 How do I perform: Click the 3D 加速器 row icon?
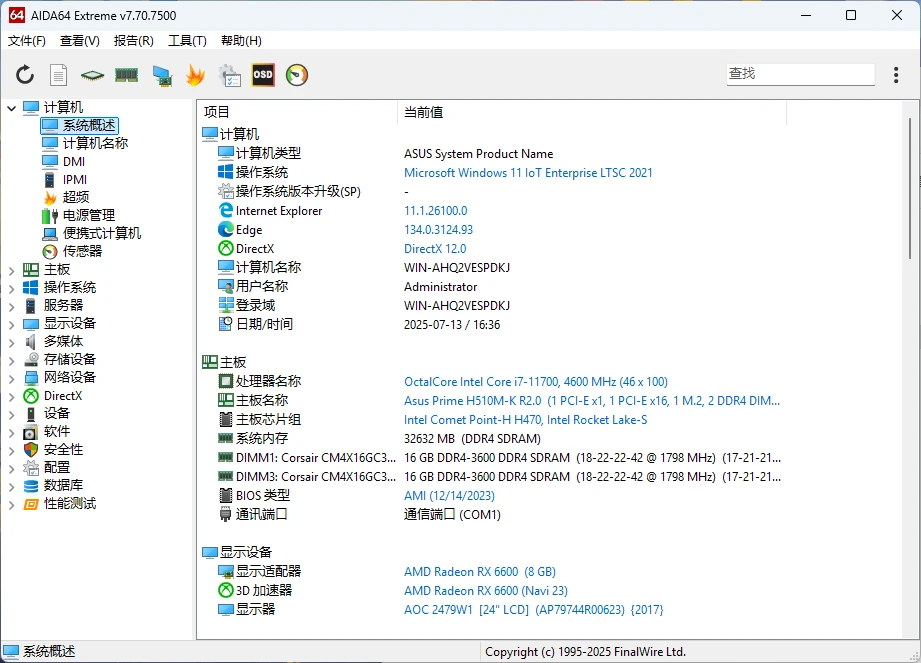(226, 590)
